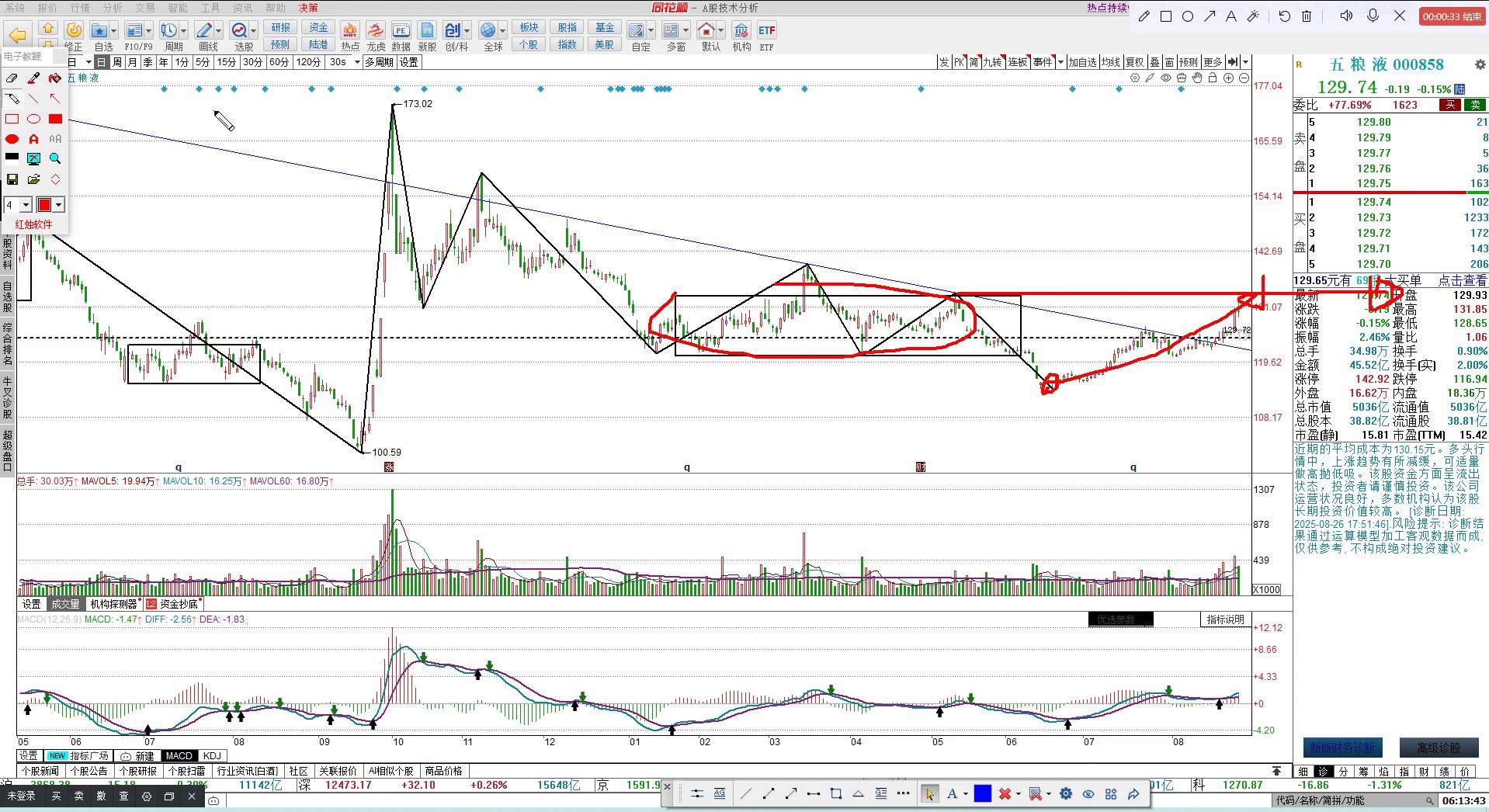Click the 点击查看 link
The image size is (1489, 812).
[x=1462, y=280]
